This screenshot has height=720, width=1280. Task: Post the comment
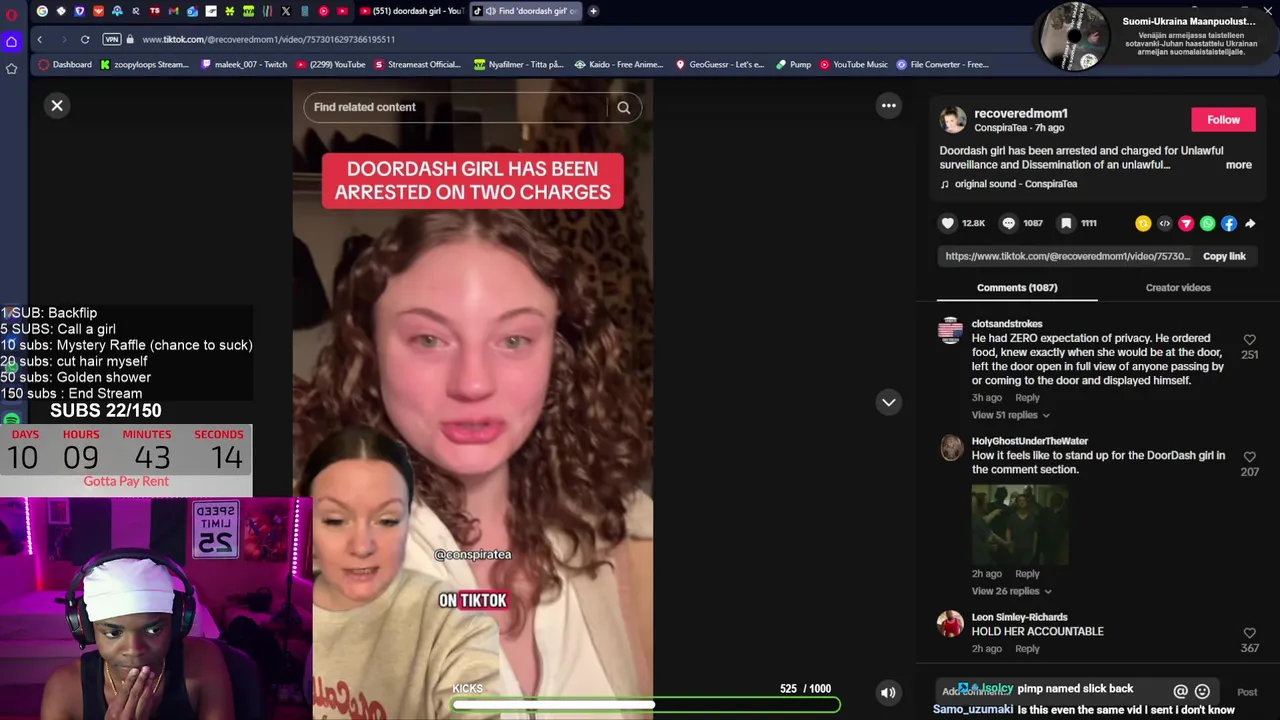(x=1247, y=692)
